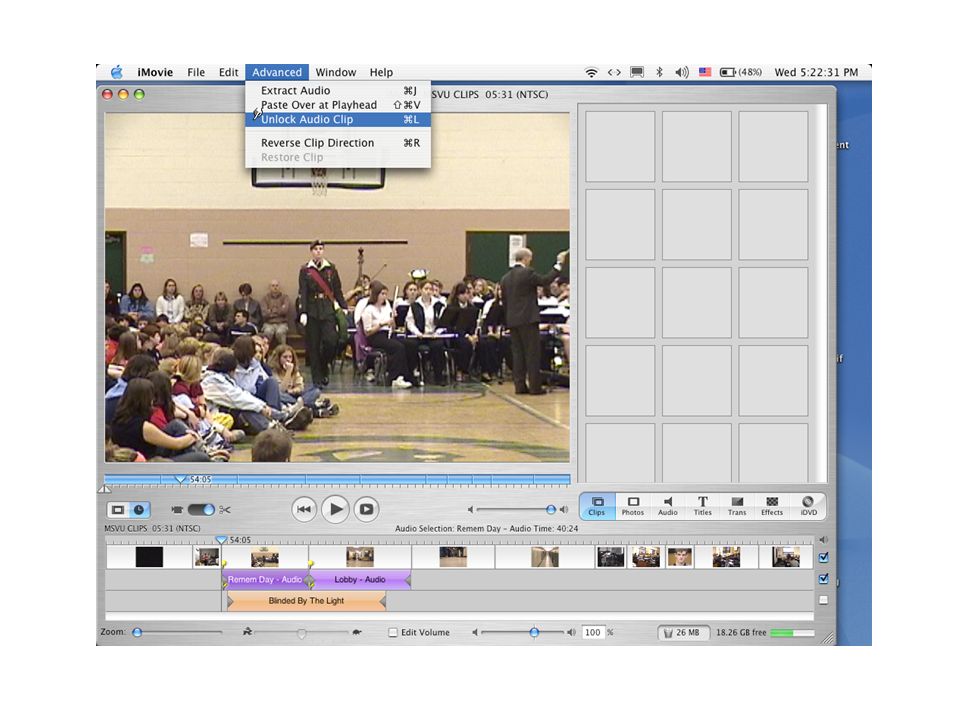
Task: Click the camera mode icon
Action: [177, 509]
